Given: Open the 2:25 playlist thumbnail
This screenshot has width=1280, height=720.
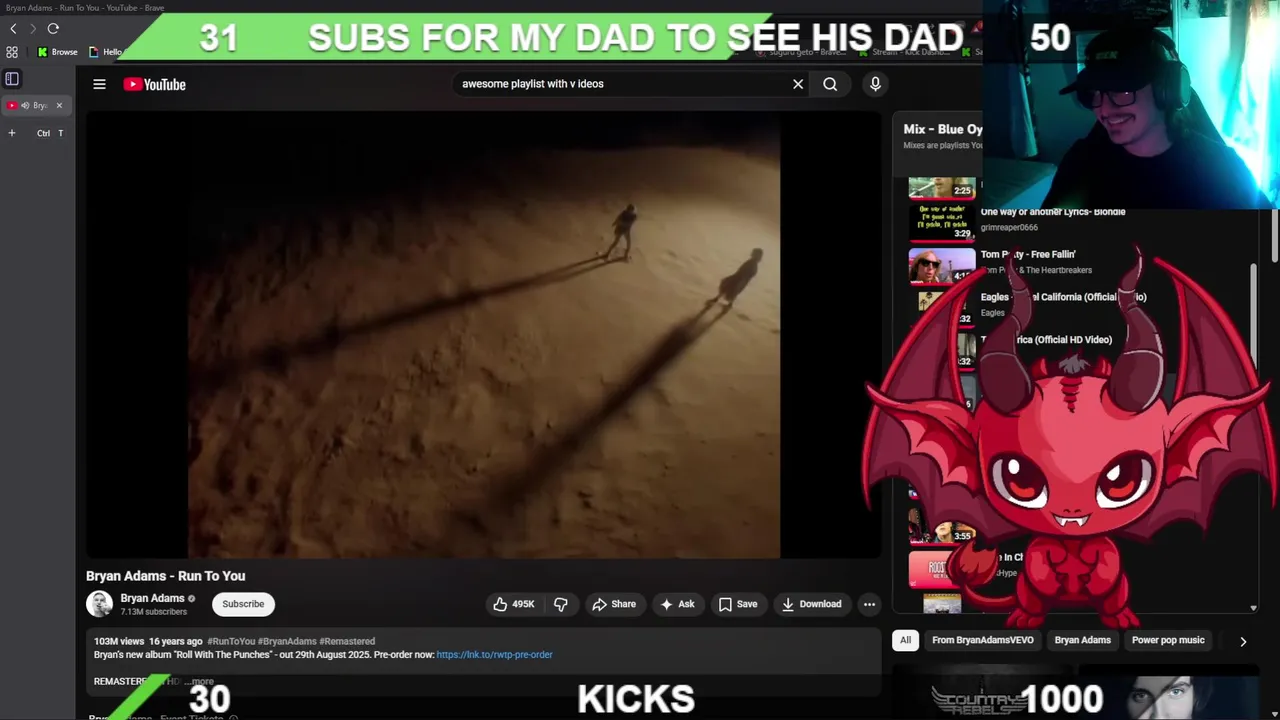Looking at the screenshot, I should click(941, 188).
